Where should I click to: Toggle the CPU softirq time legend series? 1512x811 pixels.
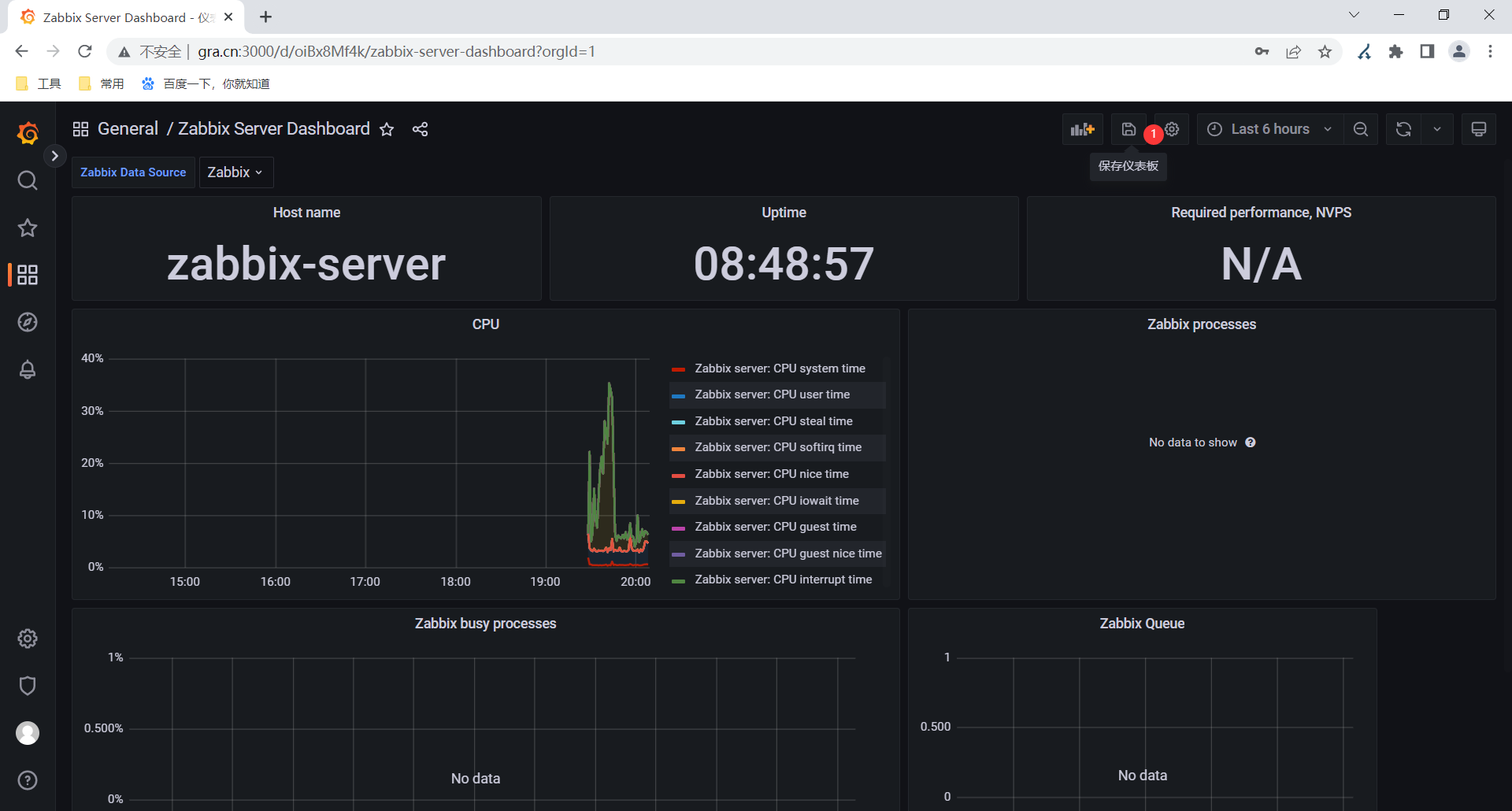[778, 447]
